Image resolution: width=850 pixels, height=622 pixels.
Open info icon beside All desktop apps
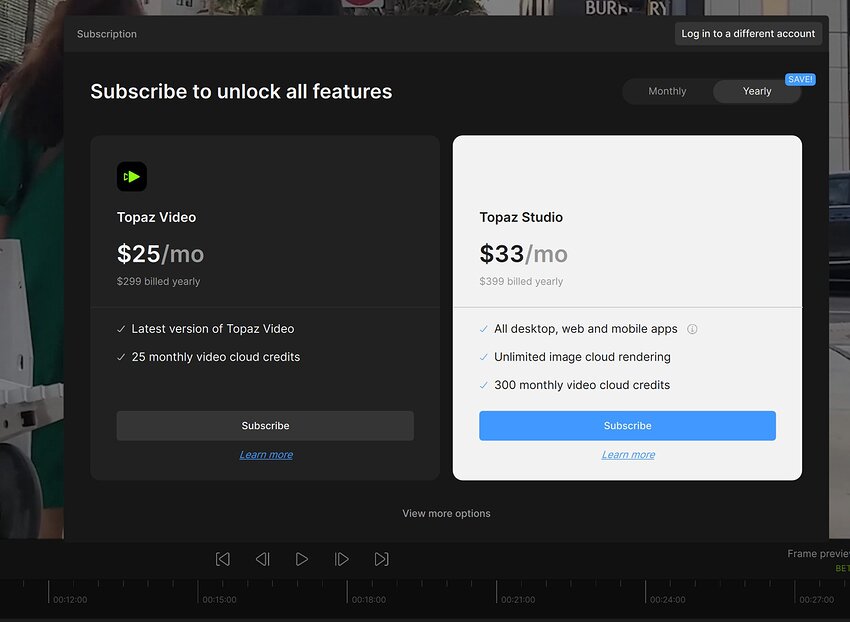(692, 329)
